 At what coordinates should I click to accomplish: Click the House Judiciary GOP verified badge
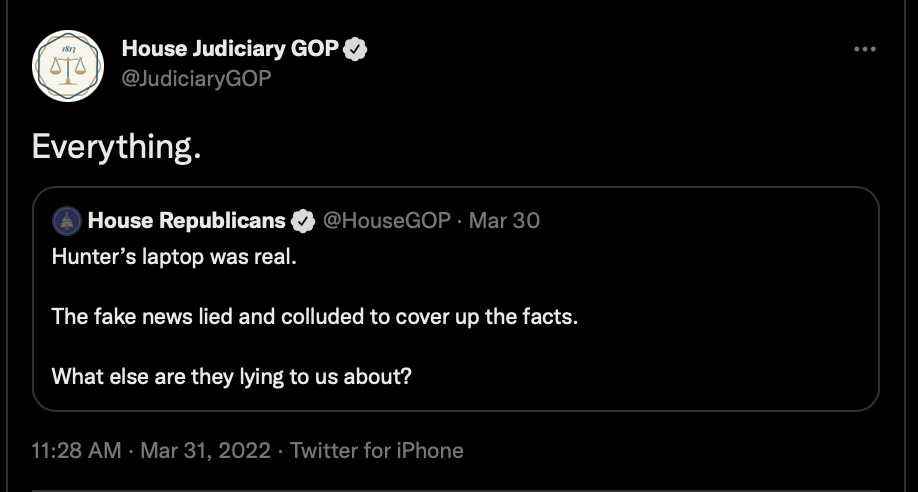click(355, 49)
